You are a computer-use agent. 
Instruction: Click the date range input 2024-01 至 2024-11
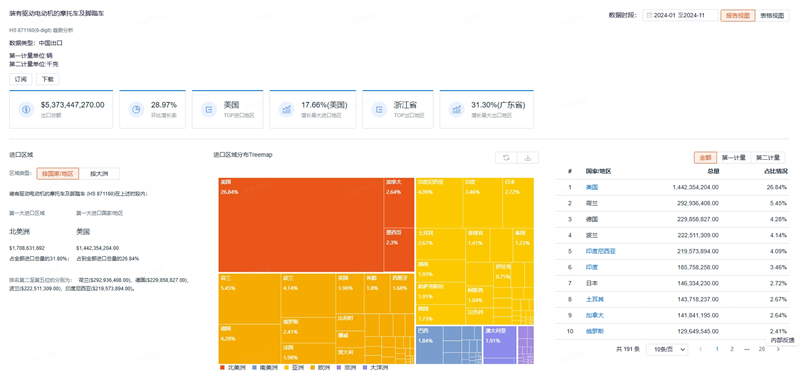point(680,15)
